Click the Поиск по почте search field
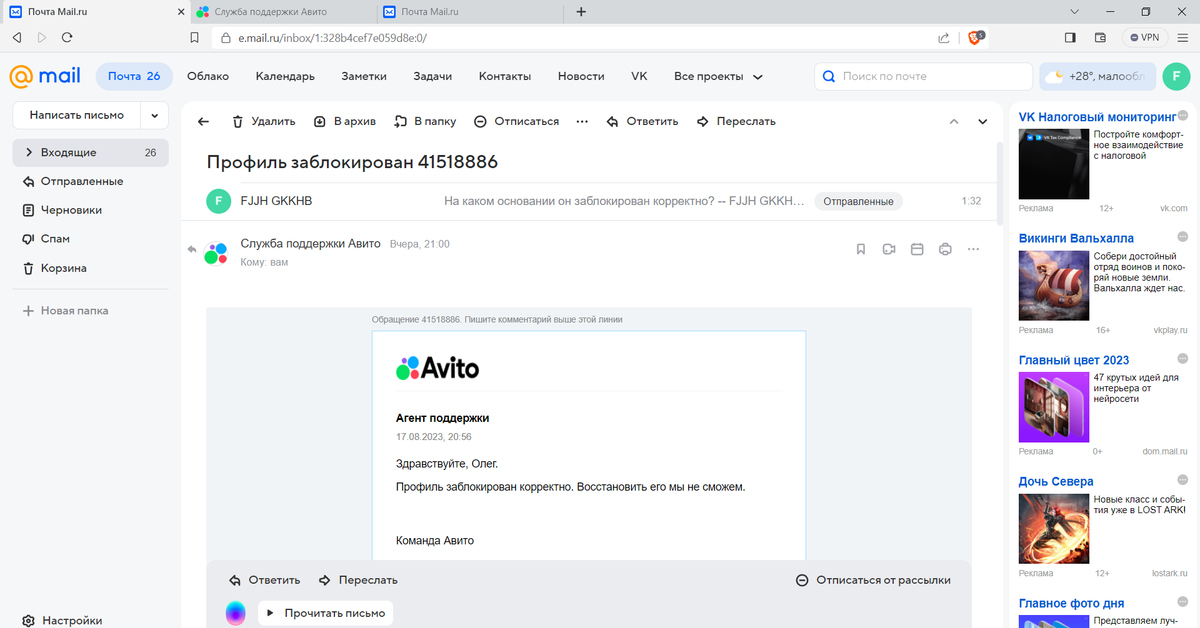Image resolution: width=1200 pixels, height=628 pixels. (930, 76)
